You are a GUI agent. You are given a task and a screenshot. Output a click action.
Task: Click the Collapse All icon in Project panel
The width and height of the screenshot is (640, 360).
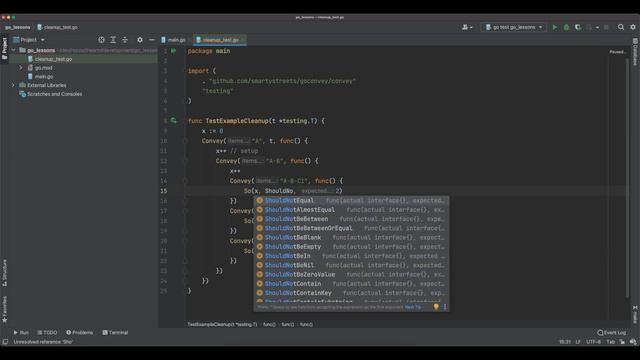pos(125,40)
